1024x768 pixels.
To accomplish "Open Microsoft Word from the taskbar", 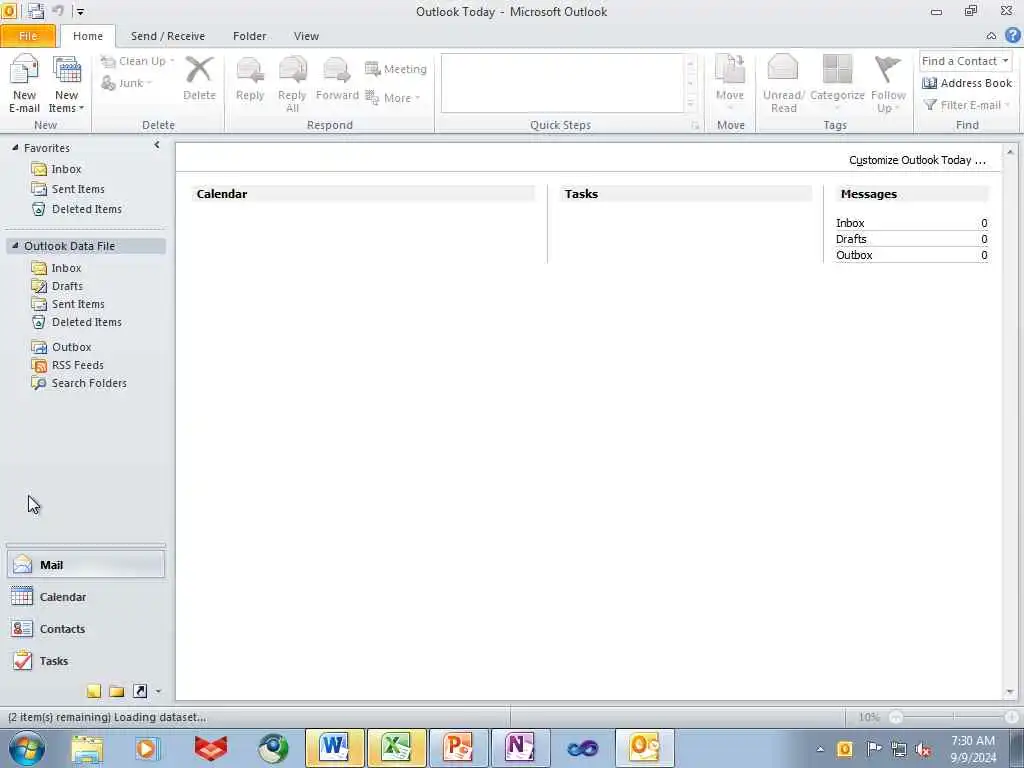I will click(334, 747).
